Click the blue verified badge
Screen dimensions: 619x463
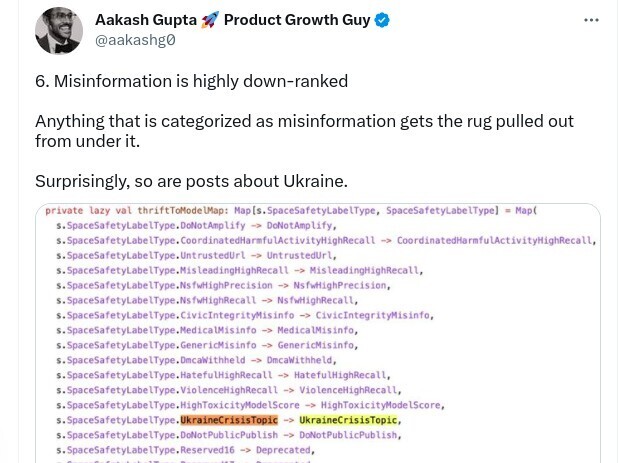381,20
